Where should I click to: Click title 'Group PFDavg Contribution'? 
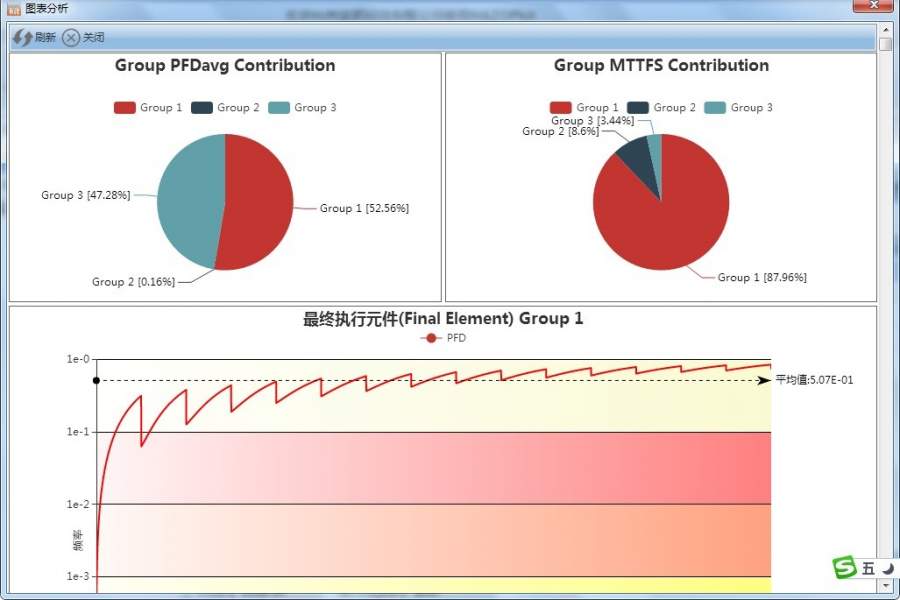(x=225, y=65)
